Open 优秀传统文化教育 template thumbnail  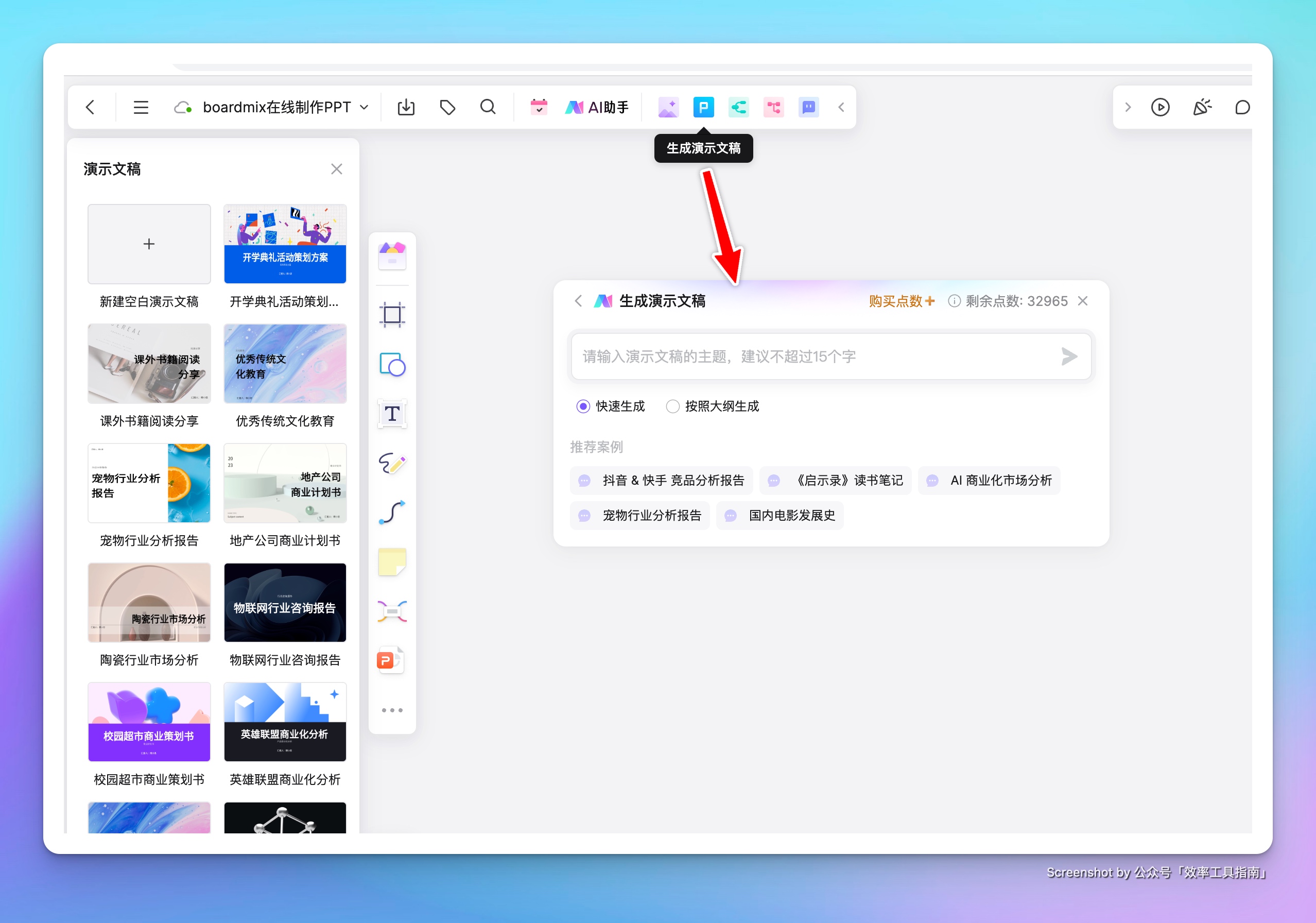click(x=285, y=364)
